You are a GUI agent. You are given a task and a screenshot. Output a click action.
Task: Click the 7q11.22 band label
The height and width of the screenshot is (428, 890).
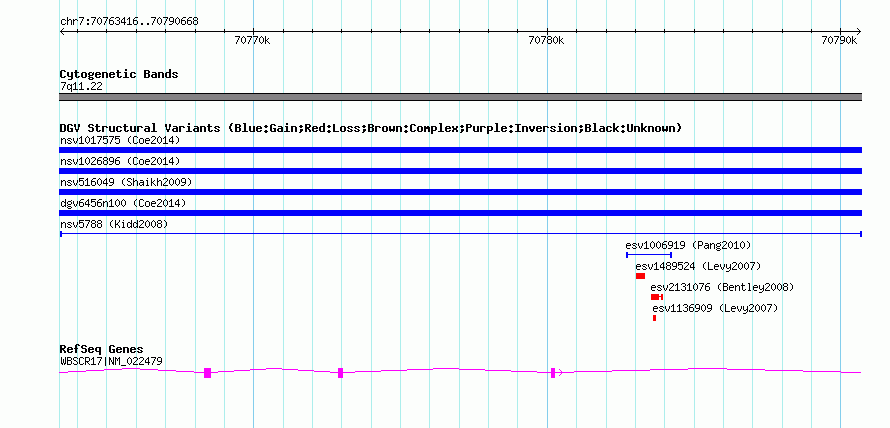pyautogui.click(x=81, y=87)
